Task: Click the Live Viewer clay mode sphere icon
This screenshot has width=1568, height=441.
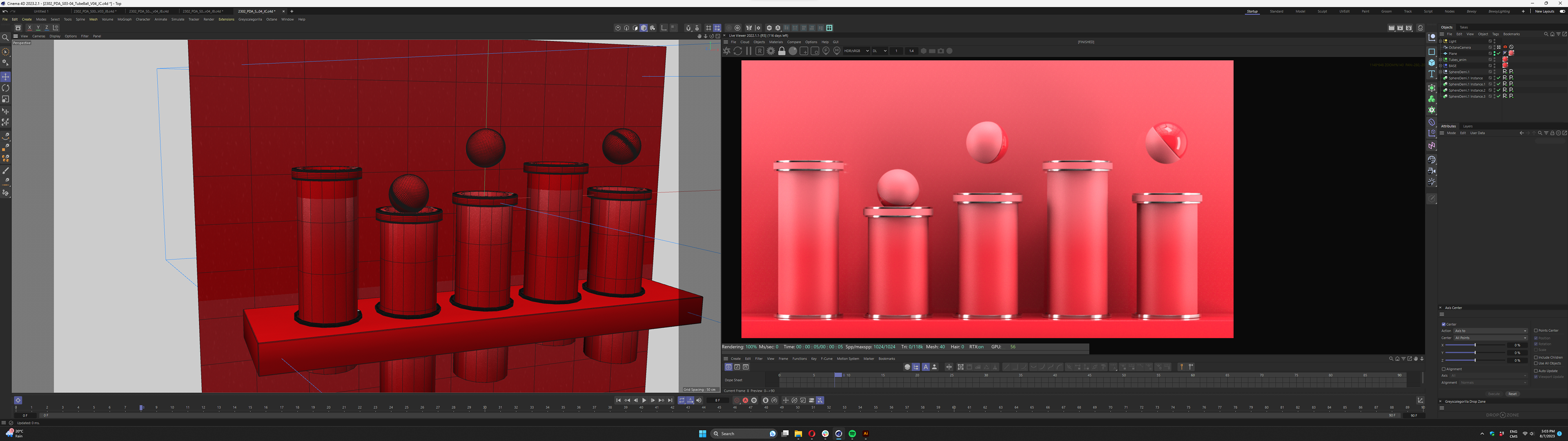Action: (x=793, y=51)
